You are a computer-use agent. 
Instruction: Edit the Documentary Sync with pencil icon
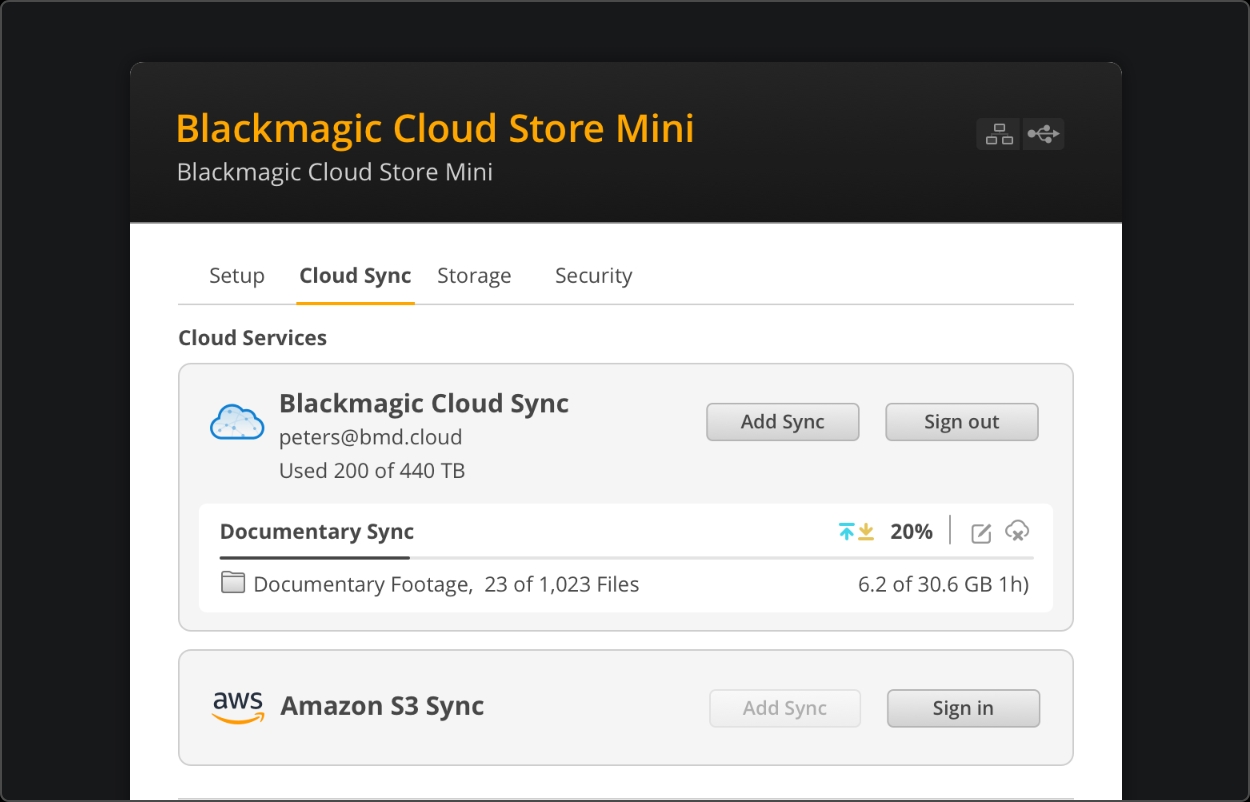982,533
